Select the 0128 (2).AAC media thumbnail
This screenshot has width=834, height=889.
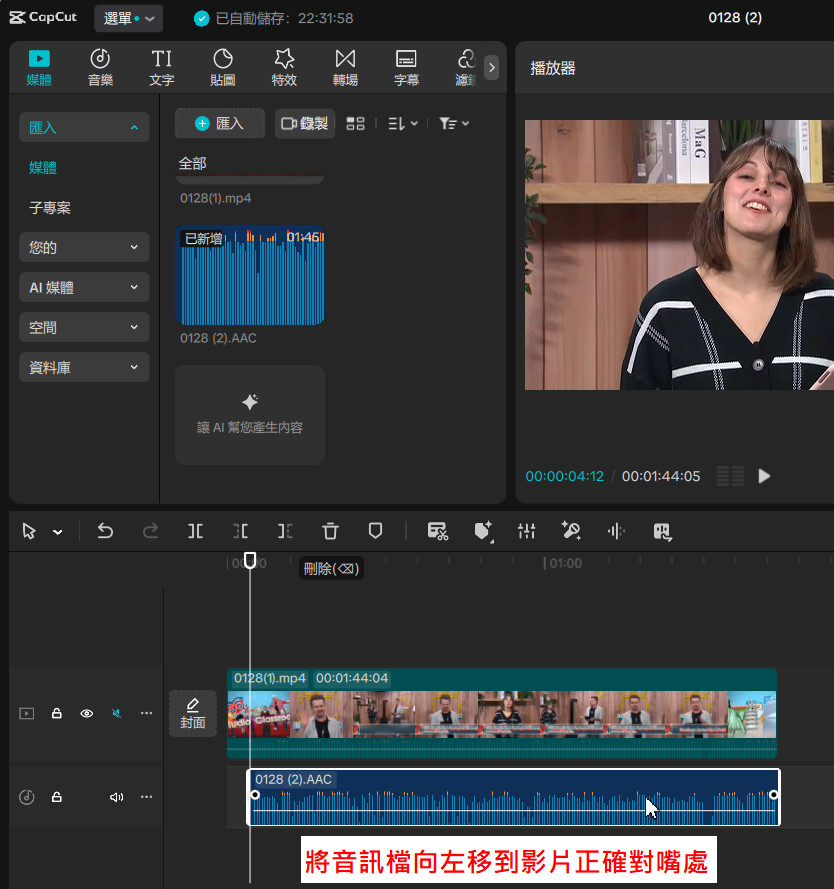pyautogui.click(x=250, y=277)
